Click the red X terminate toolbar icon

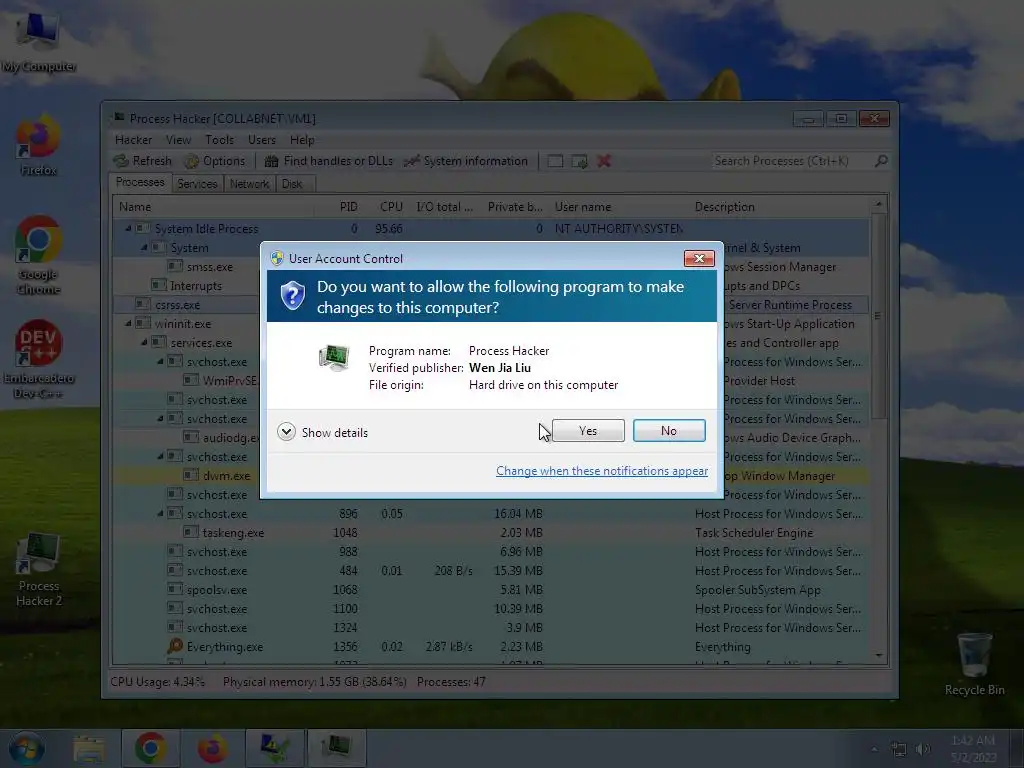tap(604, 161)
